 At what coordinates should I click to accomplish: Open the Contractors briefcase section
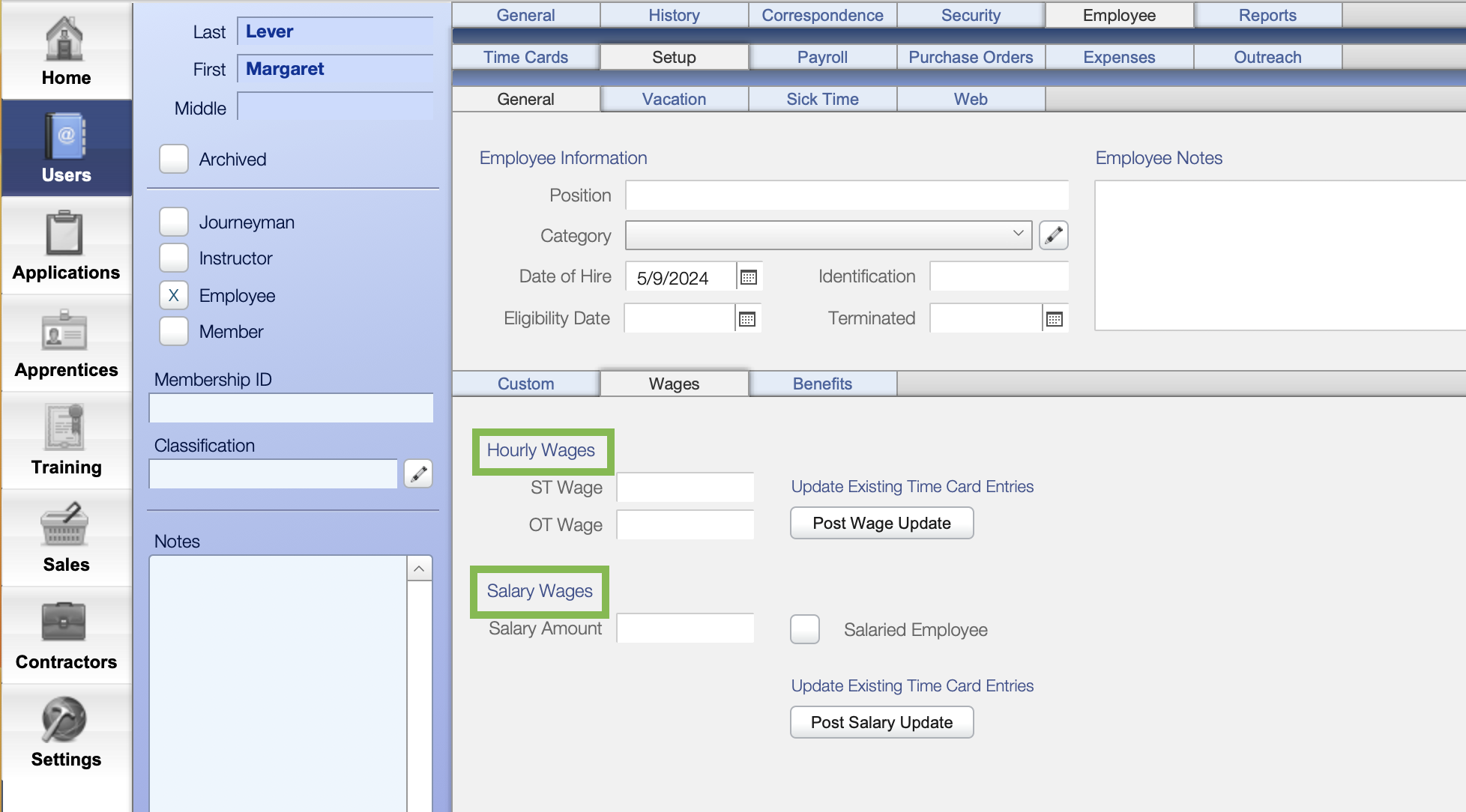click(66, 635)
